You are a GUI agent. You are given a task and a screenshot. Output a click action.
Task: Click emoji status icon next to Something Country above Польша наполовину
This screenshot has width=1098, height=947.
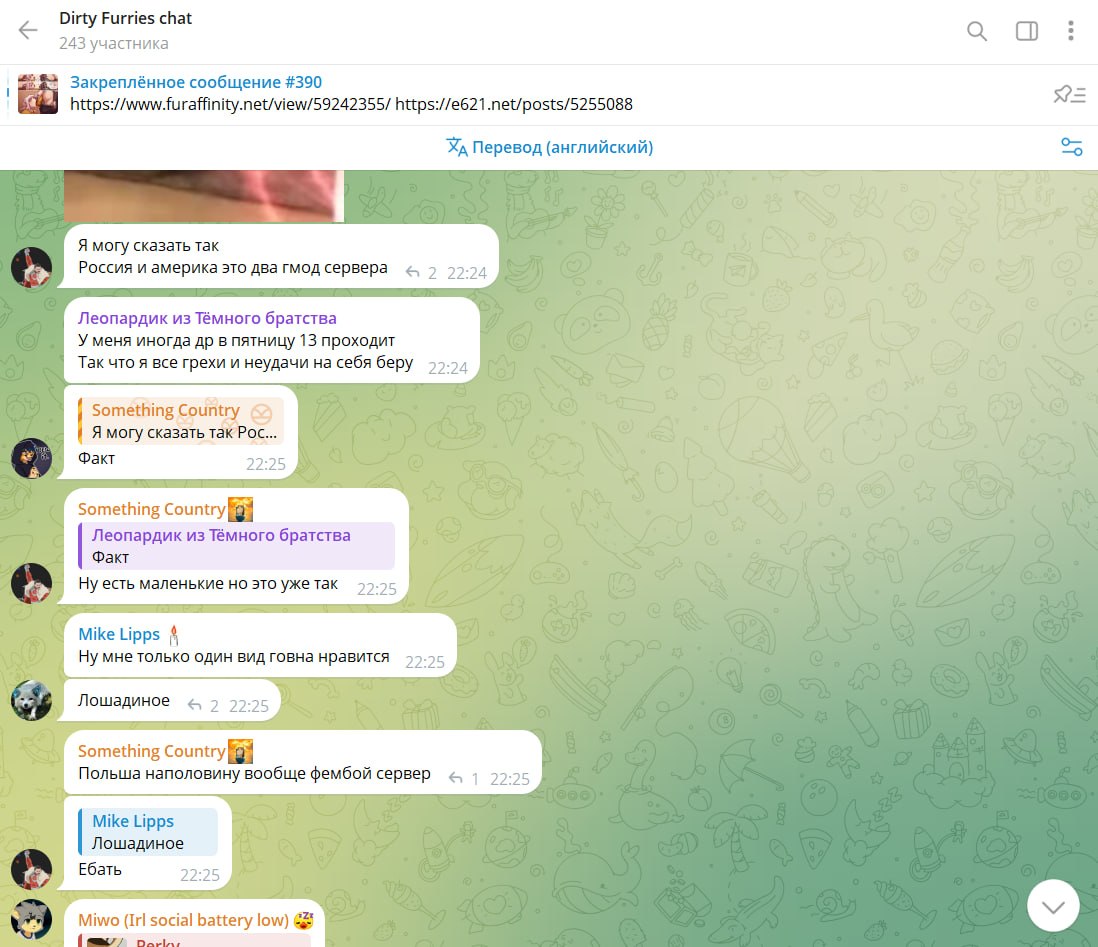(x=240, y=751)
